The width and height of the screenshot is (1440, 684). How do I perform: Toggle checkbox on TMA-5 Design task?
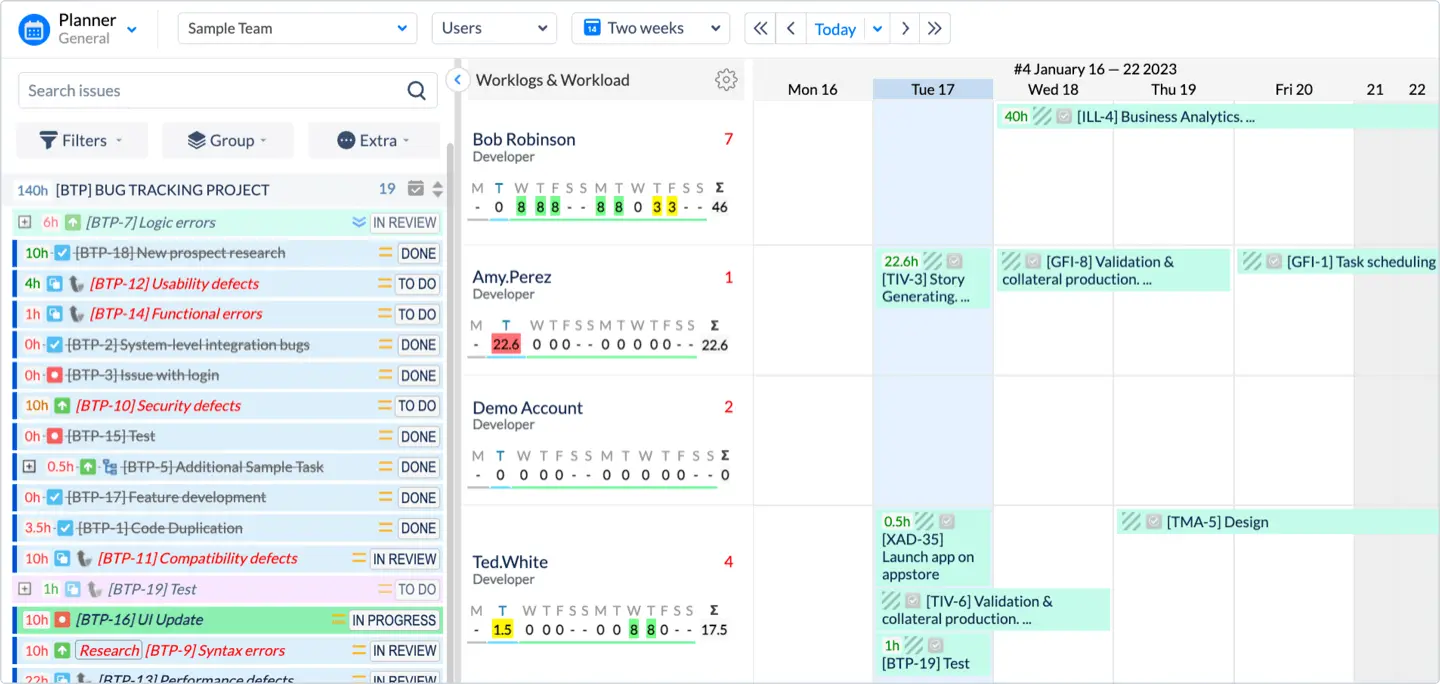point(1154,522)
